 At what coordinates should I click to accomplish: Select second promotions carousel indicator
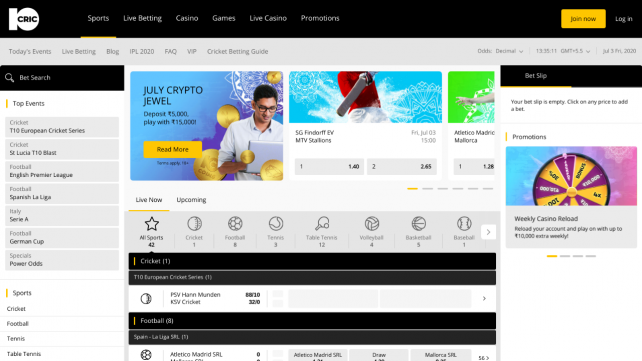coord(565,256)
